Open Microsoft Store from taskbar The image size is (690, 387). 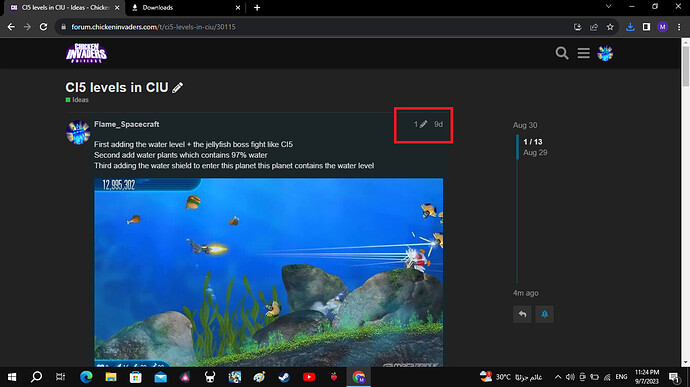[x=136, y=377]
